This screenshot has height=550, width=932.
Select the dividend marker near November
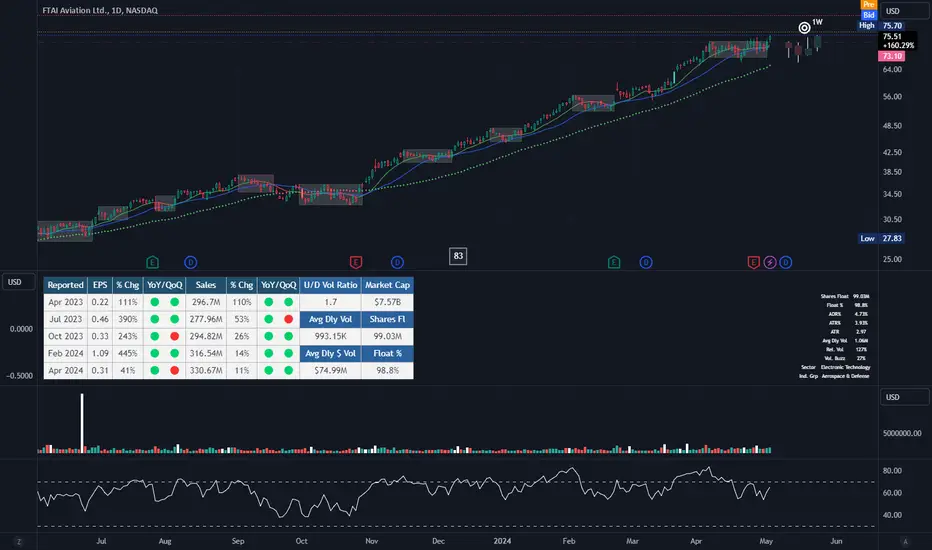click(397, 262)
